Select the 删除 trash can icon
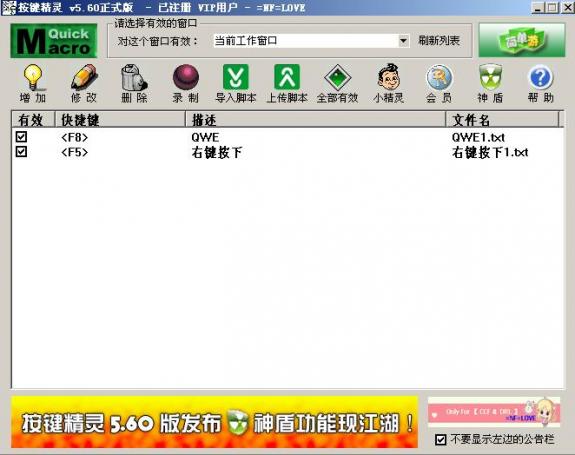Viewport: 575px width, 455px height. (134, 77)
